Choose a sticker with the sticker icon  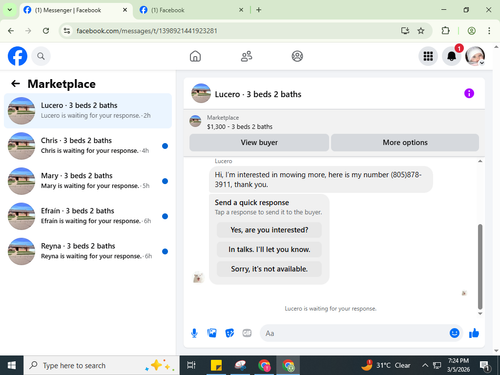click(x=229, y=333)
